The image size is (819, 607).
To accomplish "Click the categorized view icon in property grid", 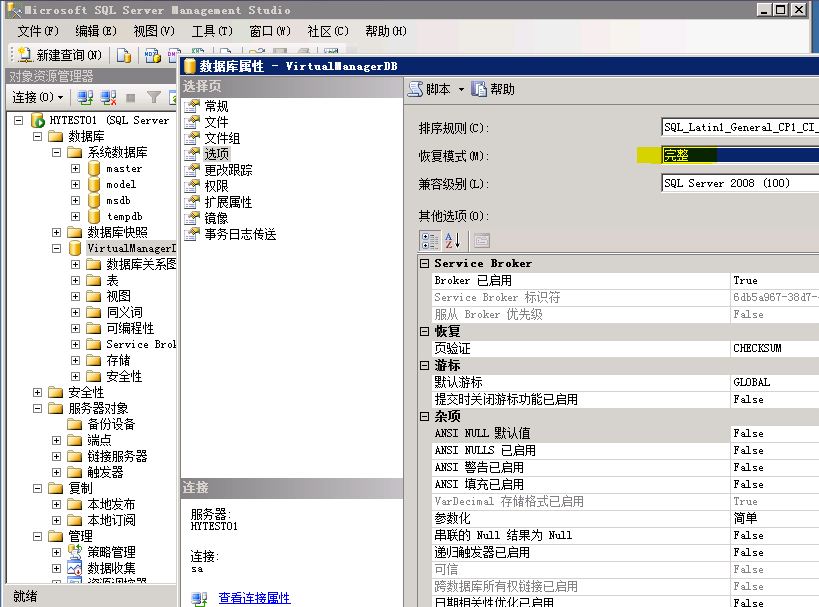I will click(429, 240).
